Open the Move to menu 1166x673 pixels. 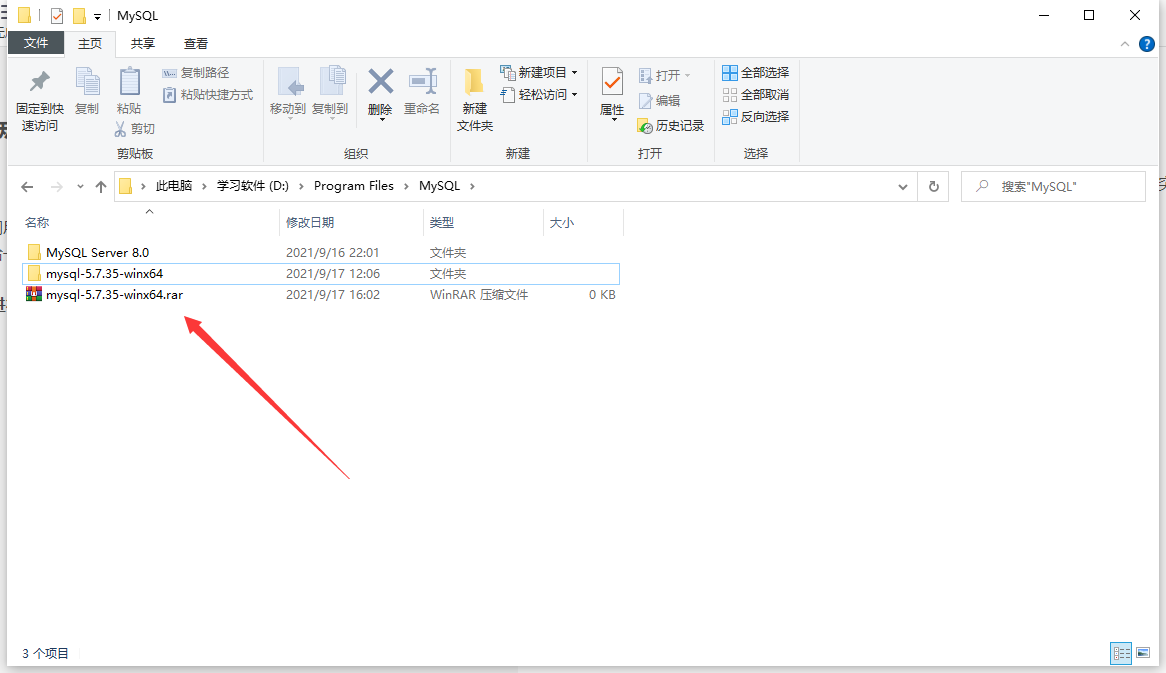coord(288,92)
